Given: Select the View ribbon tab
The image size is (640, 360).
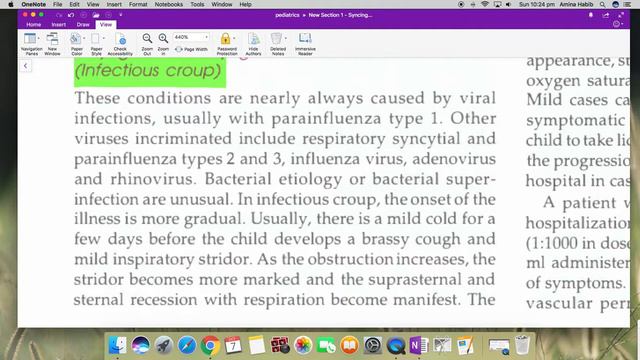Looking at the screenshot, I should [x=106, y=24].
